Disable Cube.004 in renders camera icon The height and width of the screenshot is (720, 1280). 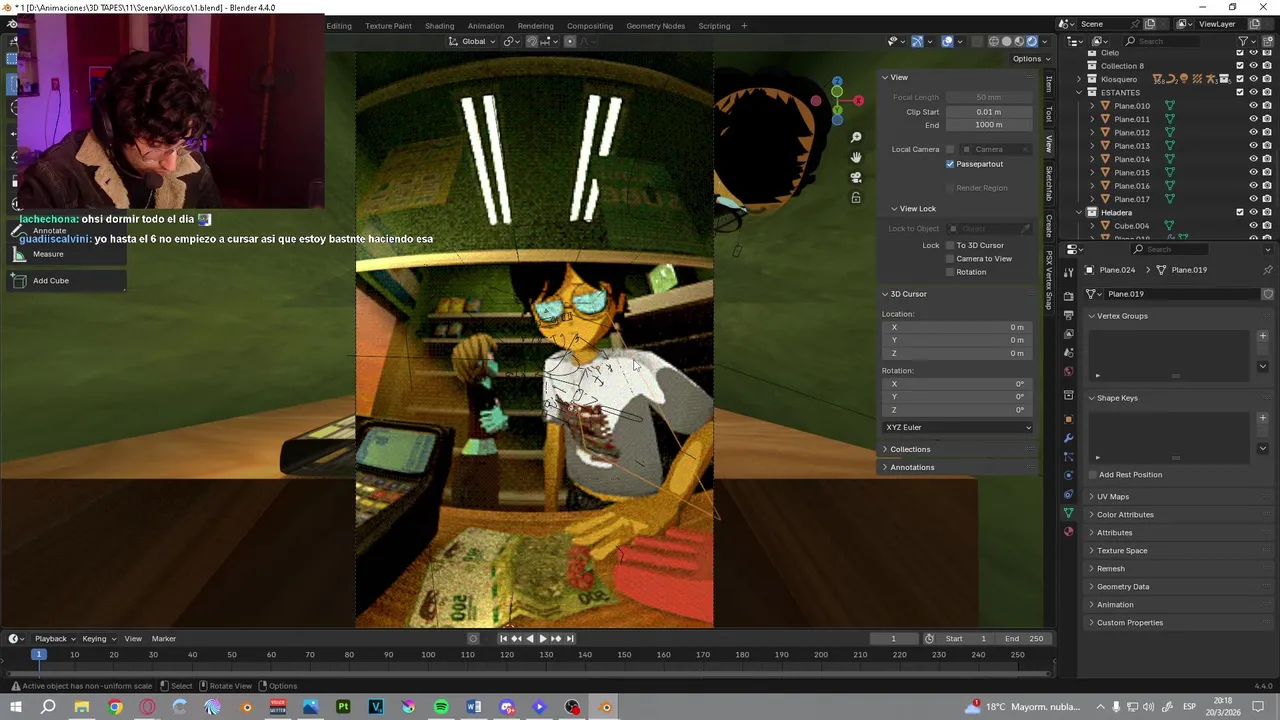[1267, 226]
